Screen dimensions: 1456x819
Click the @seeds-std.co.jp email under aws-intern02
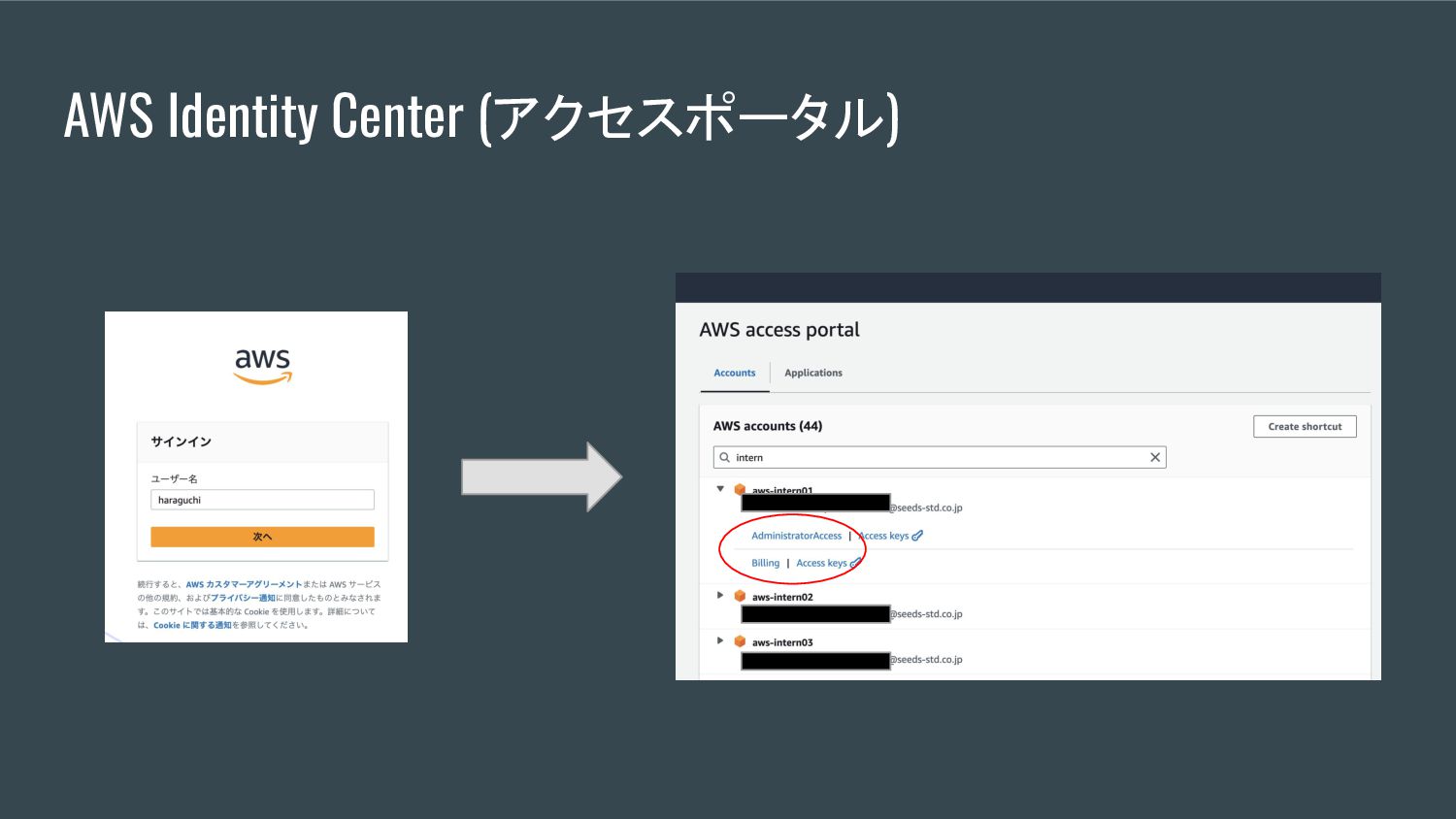coord(927,614)
